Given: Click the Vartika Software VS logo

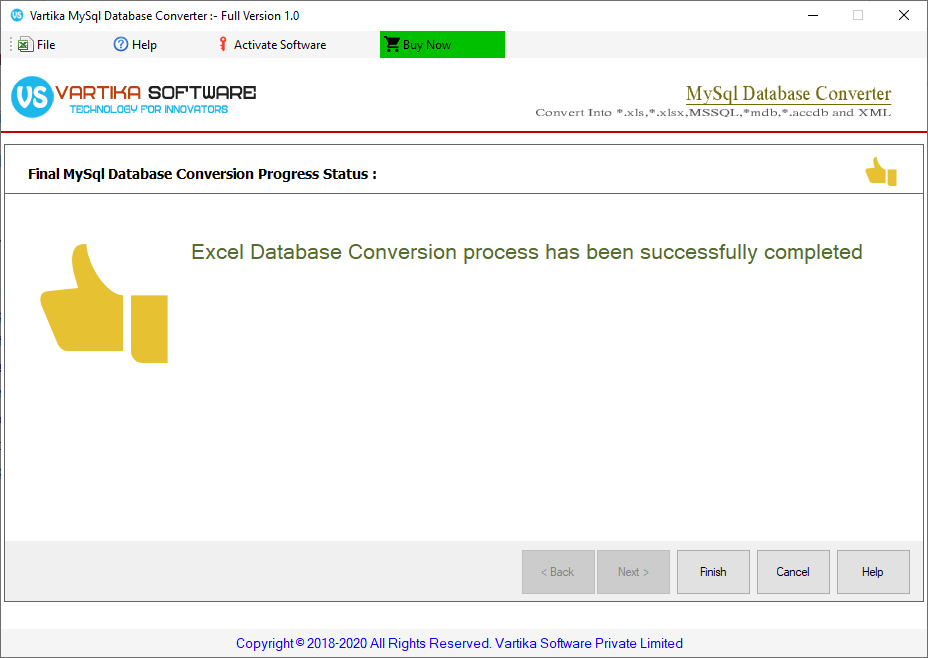Looking at the screenshot, I should [32, 97].
